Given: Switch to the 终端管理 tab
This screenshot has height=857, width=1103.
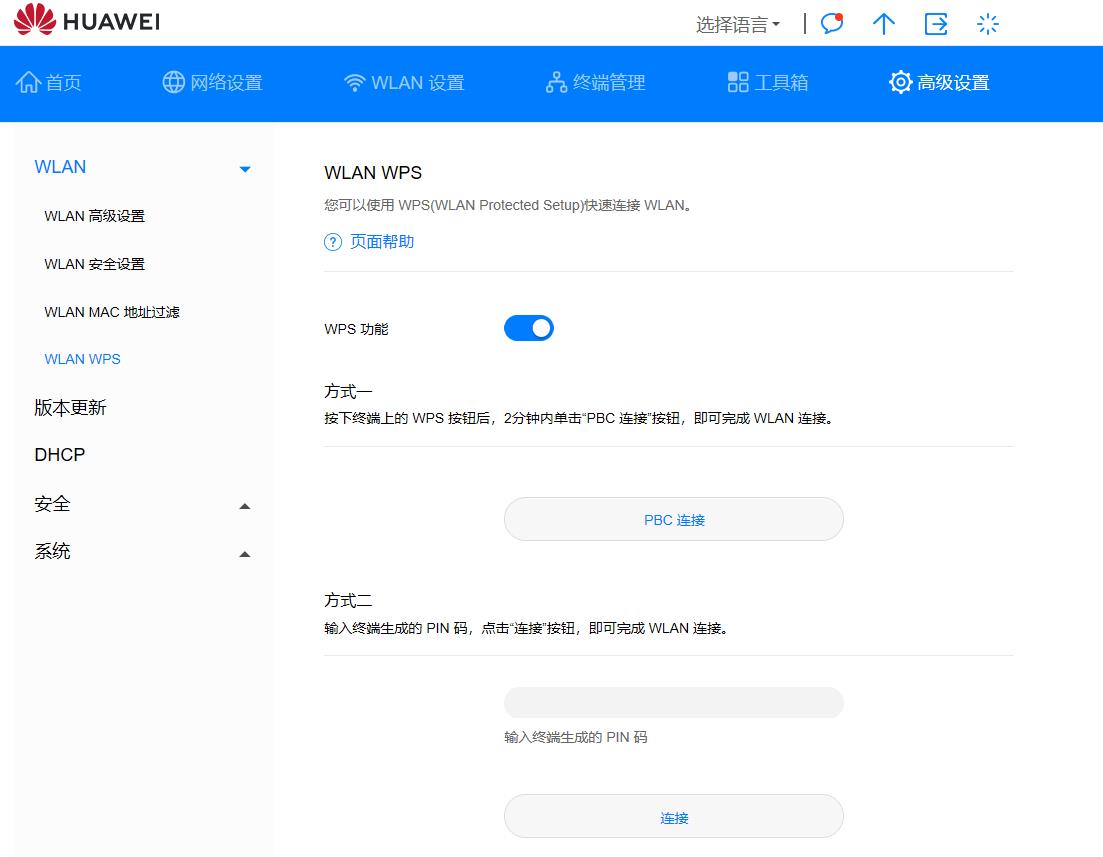Looking at the screenshot, I should tap(595, 82).
